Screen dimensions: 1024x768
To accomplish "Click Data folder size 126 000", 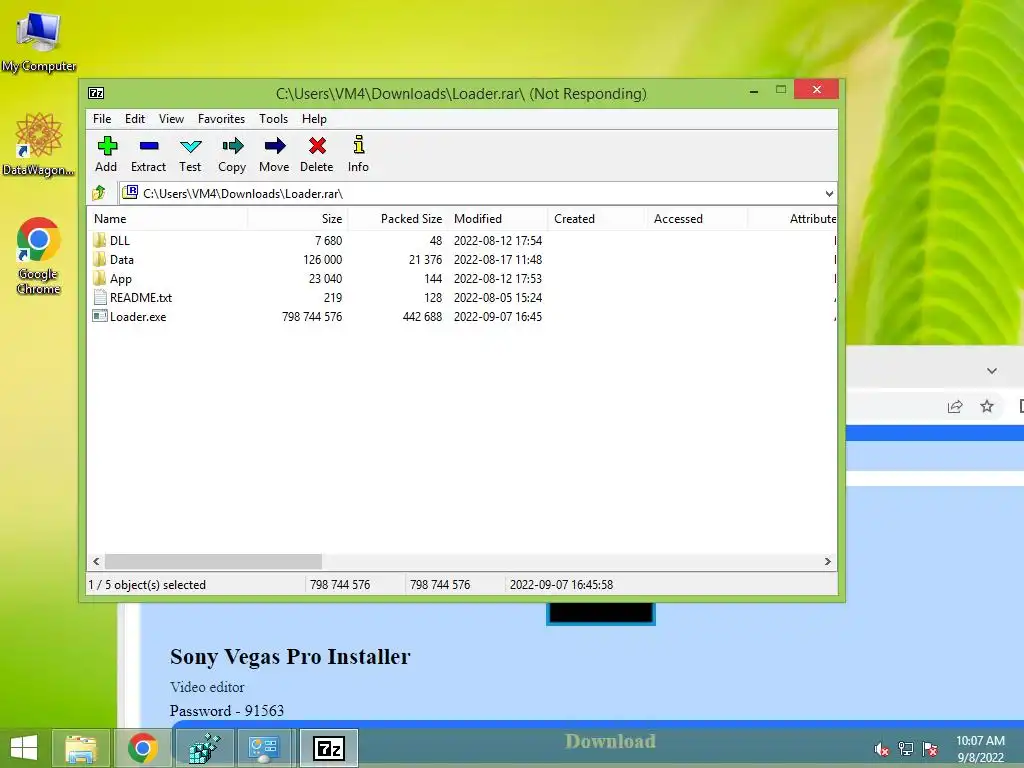I will pyautogui.click(x=323, y=259).
